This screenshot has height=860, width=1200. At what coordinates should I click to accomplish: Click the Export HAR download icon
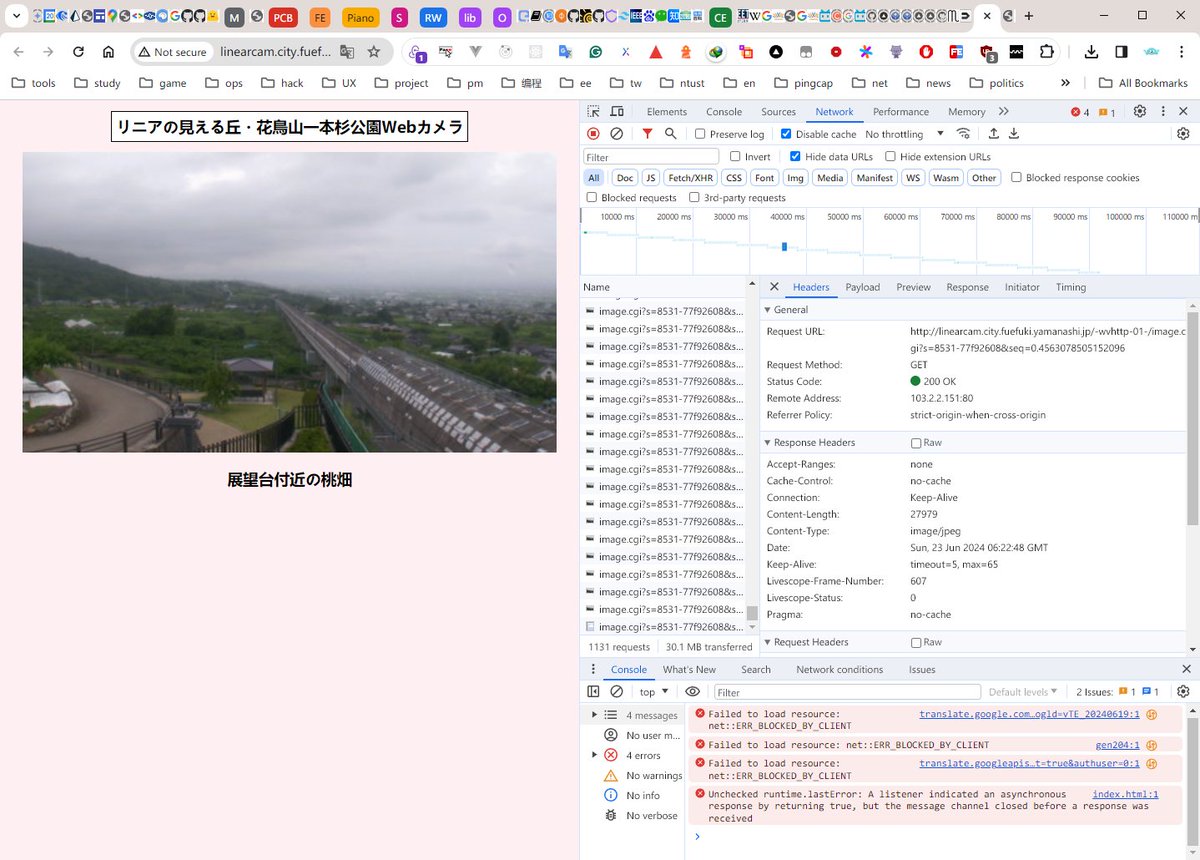tap(1014, 134)
